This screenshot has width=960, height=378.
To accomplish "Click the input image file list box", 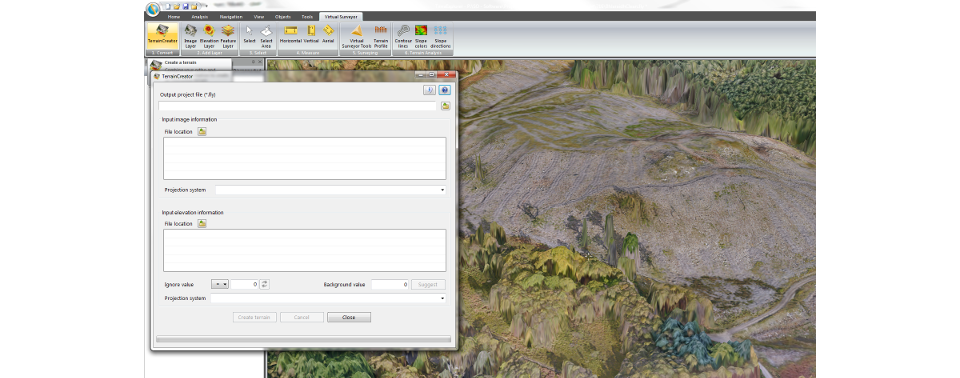I will click(x=304, y=158).
